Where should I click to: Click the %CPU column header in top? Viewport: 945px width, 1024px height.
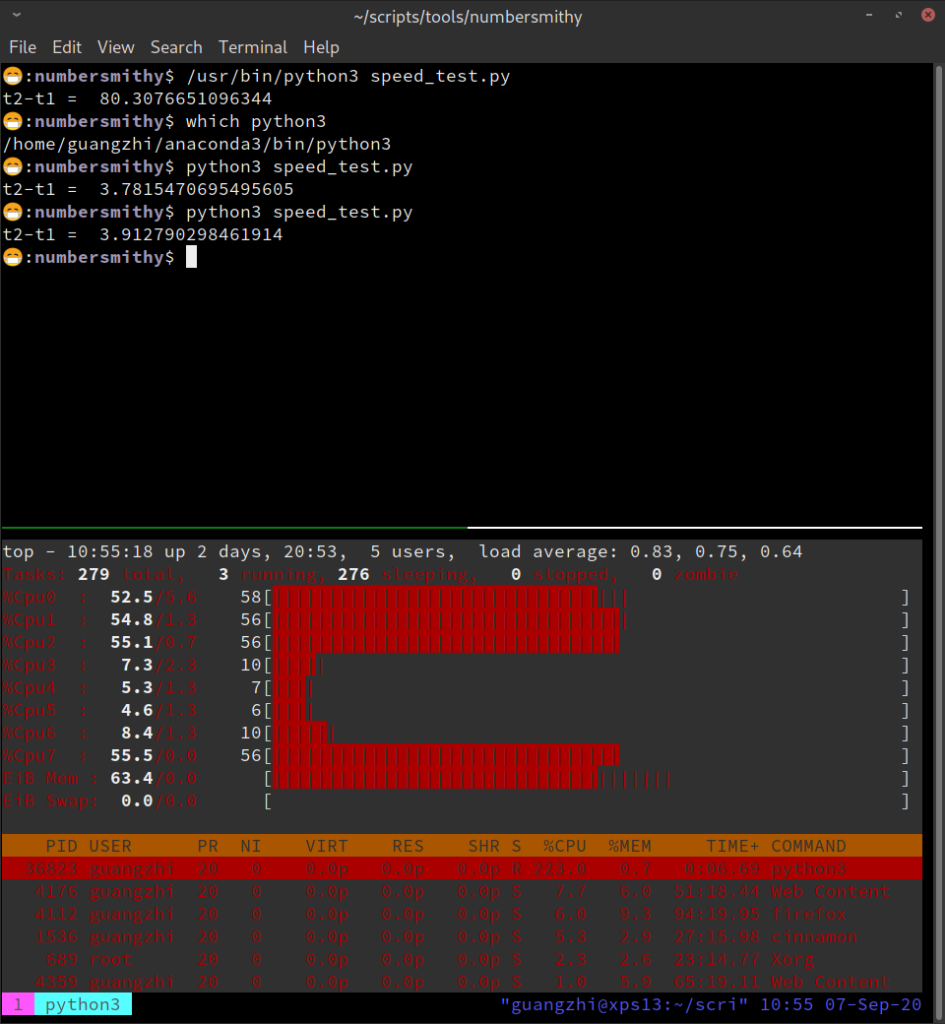tap(564, 846)
